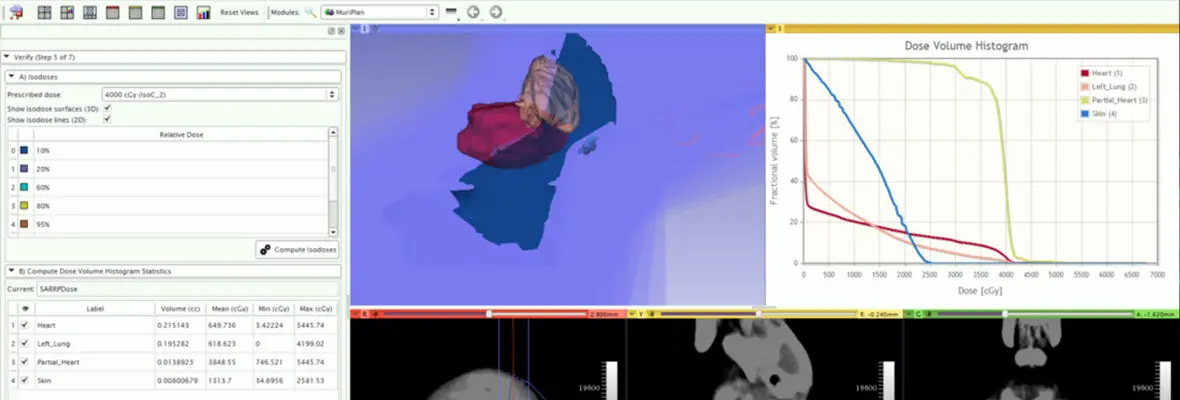This screenshot has height=400, width=1180.
Task: Pick the third grid layout icon in the toolbar
Action: (90, 12)
